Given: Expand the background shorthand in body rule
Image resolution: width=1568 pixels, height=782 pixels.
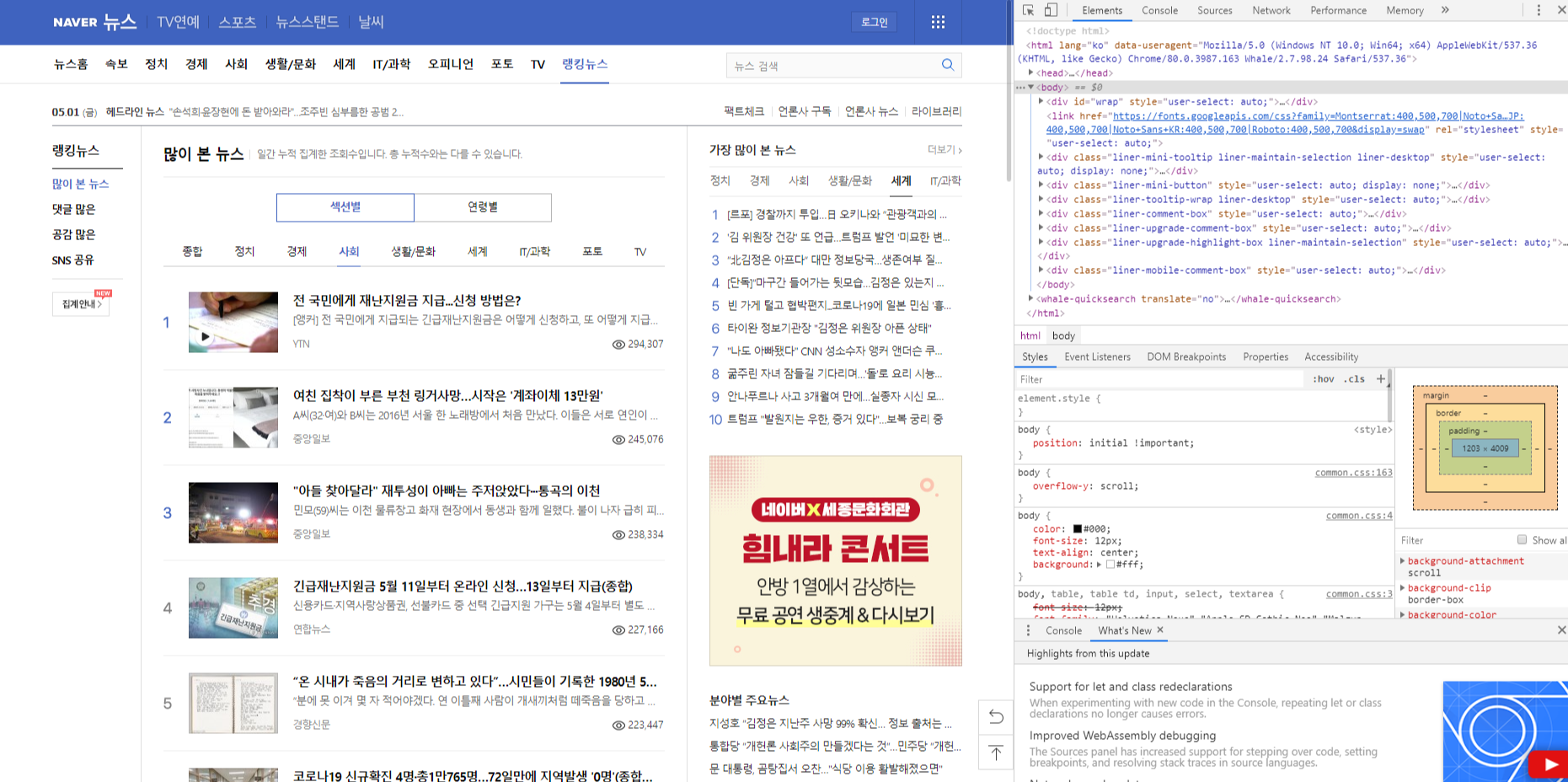Looking at the screenshot, I should tap(1099, 565).
